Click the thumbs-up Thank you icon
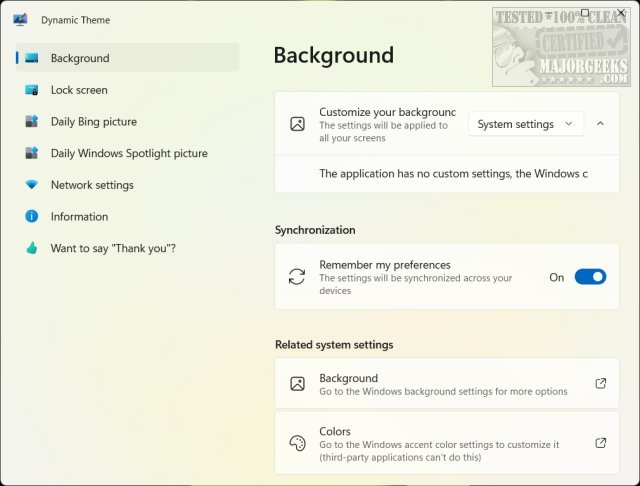 pyautogui.click(x=32, y=248)
